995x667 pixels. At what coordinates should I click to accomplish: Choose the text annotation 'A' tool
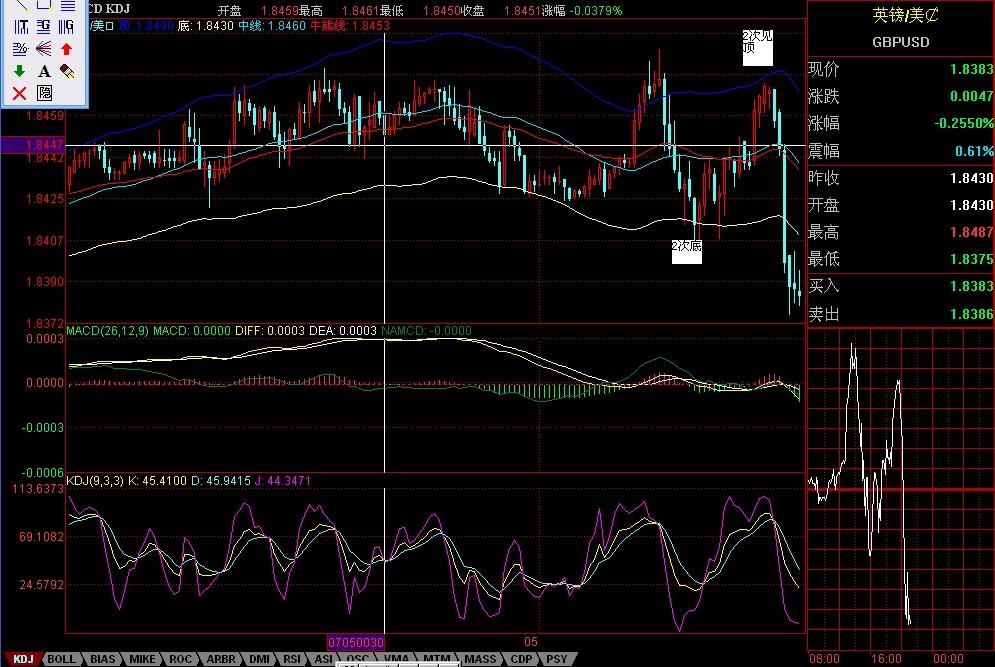click(x=44, y=71)
